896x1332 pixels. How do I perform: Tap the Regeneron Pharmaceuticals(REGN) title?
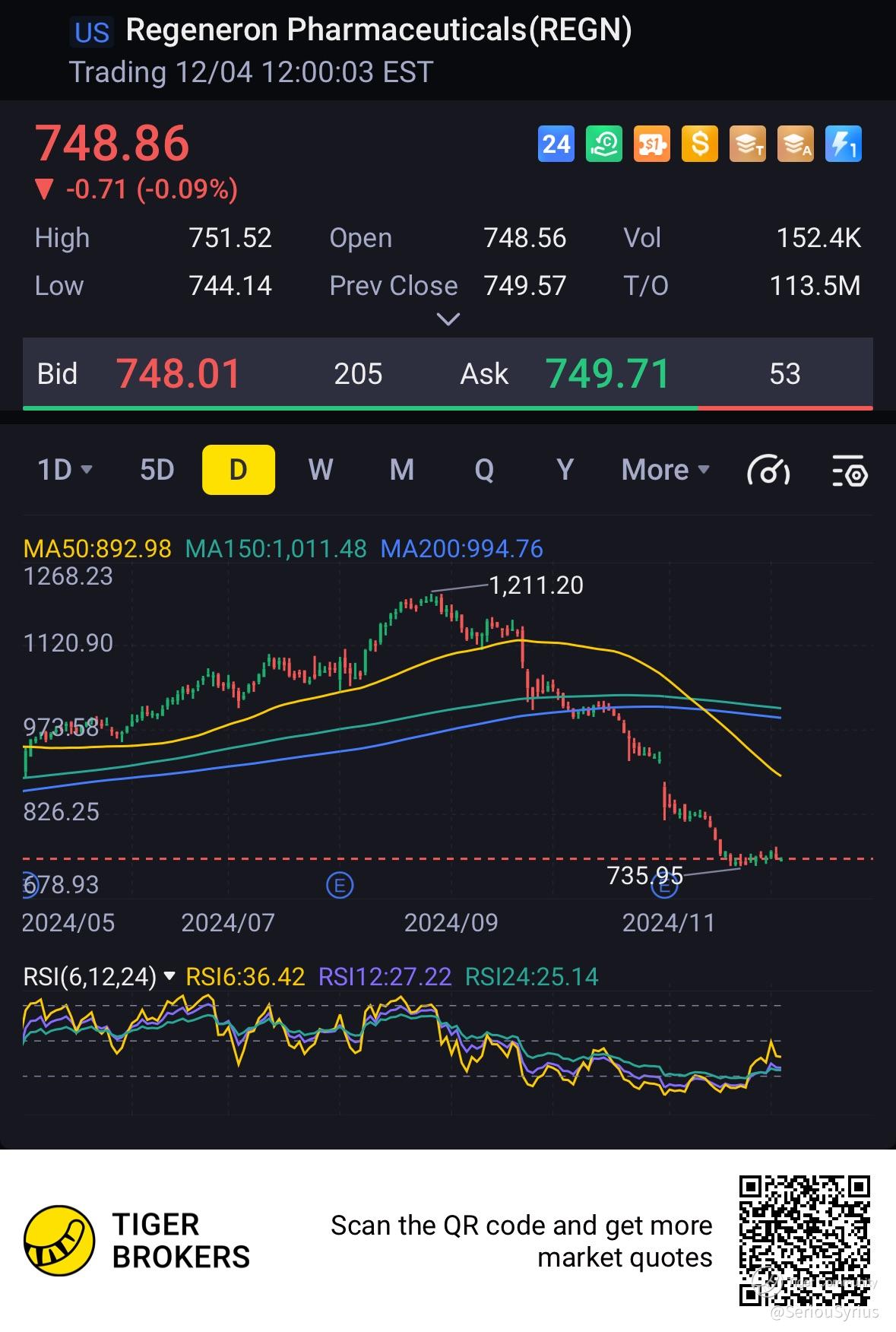(378, 30)
